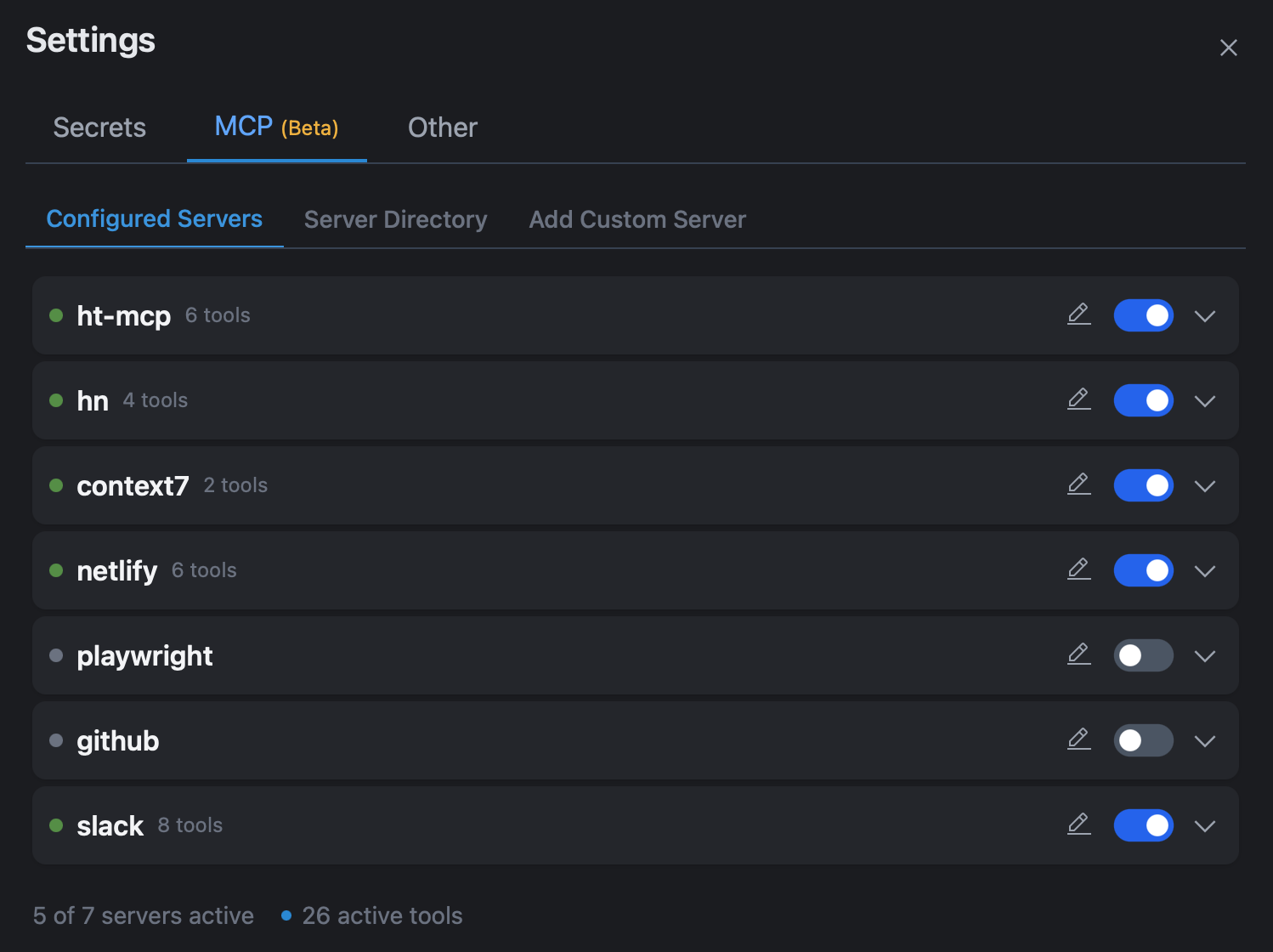Edit the playwright server entry

tap(1079, 654)
